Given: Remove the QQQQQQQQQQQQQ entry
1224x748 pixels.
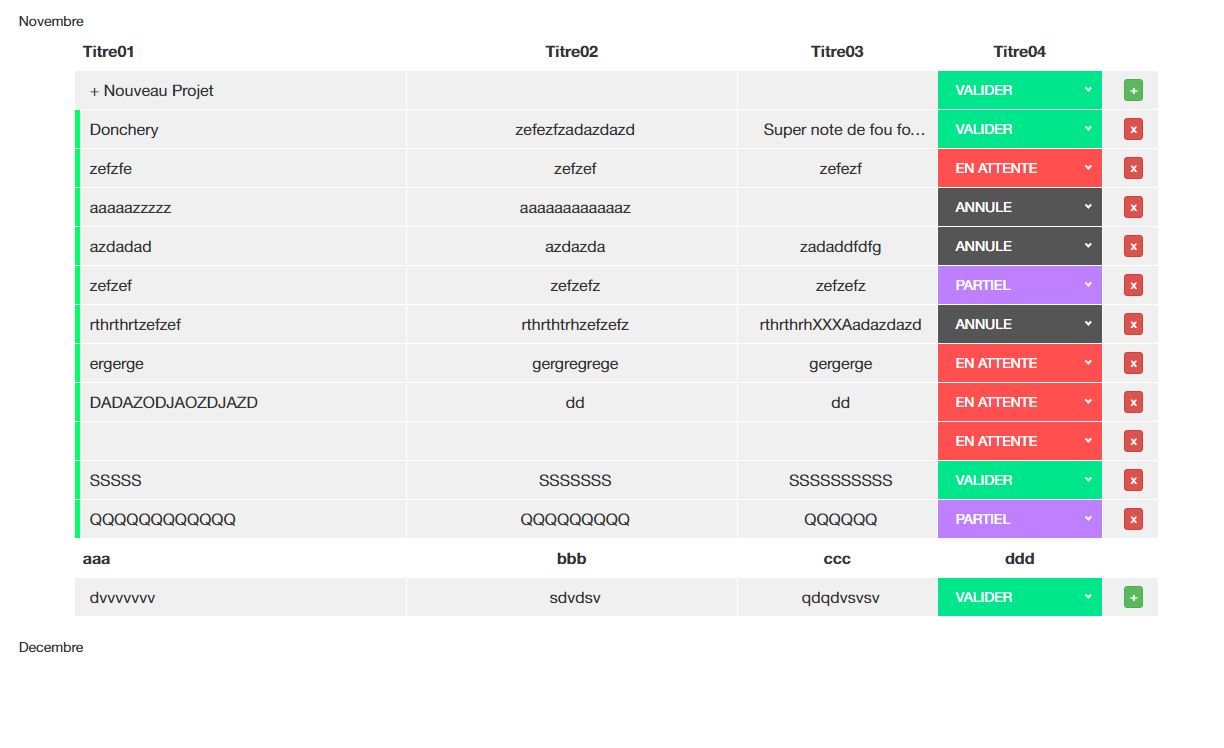Looking at the screenshot, I should coord(1132,519).
